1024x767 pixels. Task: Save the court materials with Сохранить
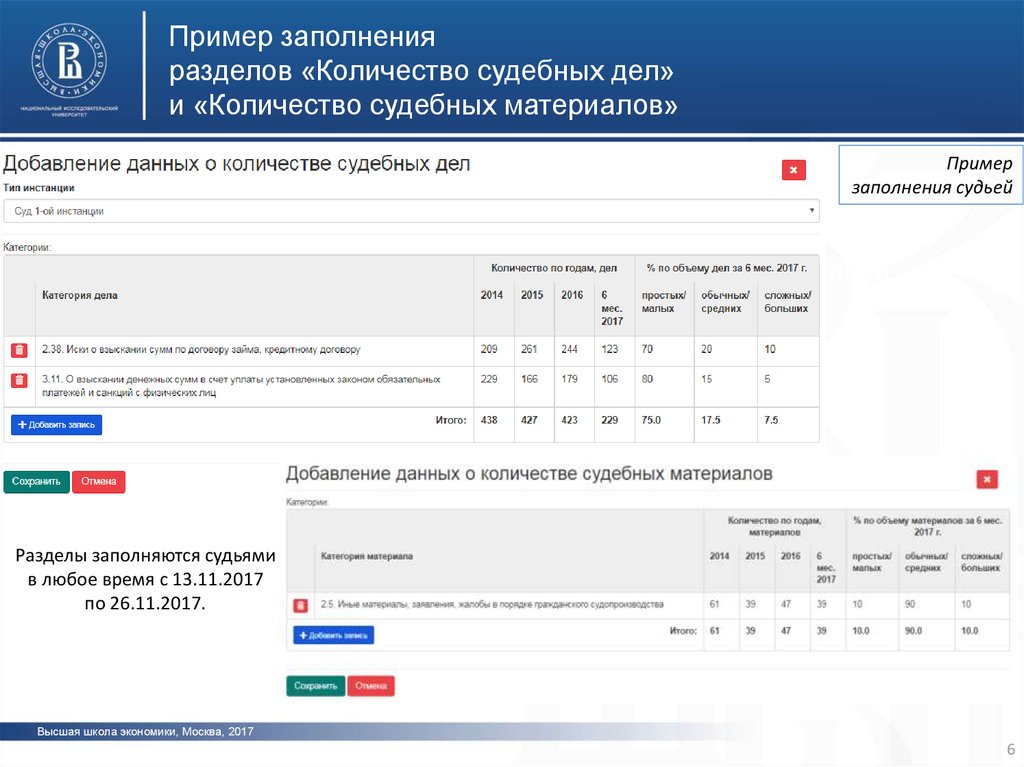[315, 686]
